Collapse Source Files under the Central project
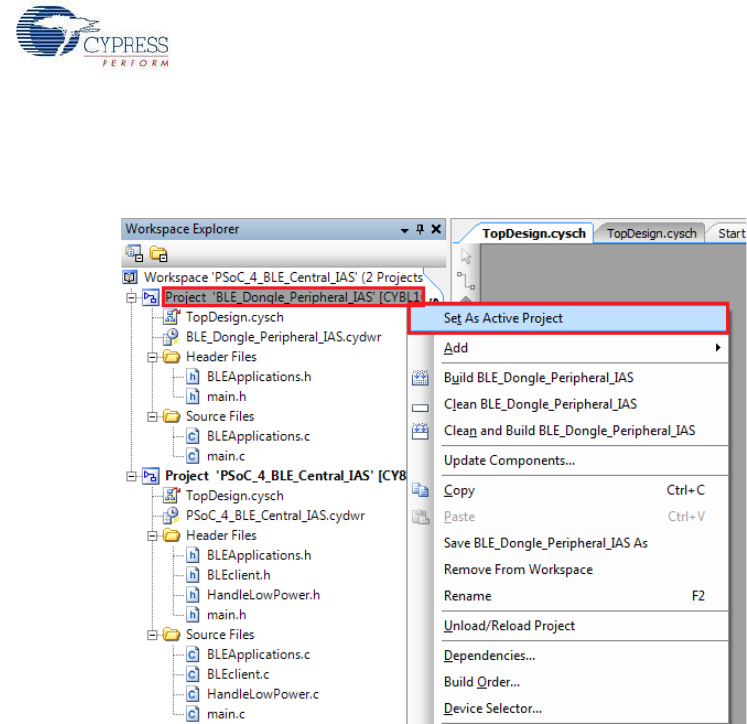 tap(152, 635)
